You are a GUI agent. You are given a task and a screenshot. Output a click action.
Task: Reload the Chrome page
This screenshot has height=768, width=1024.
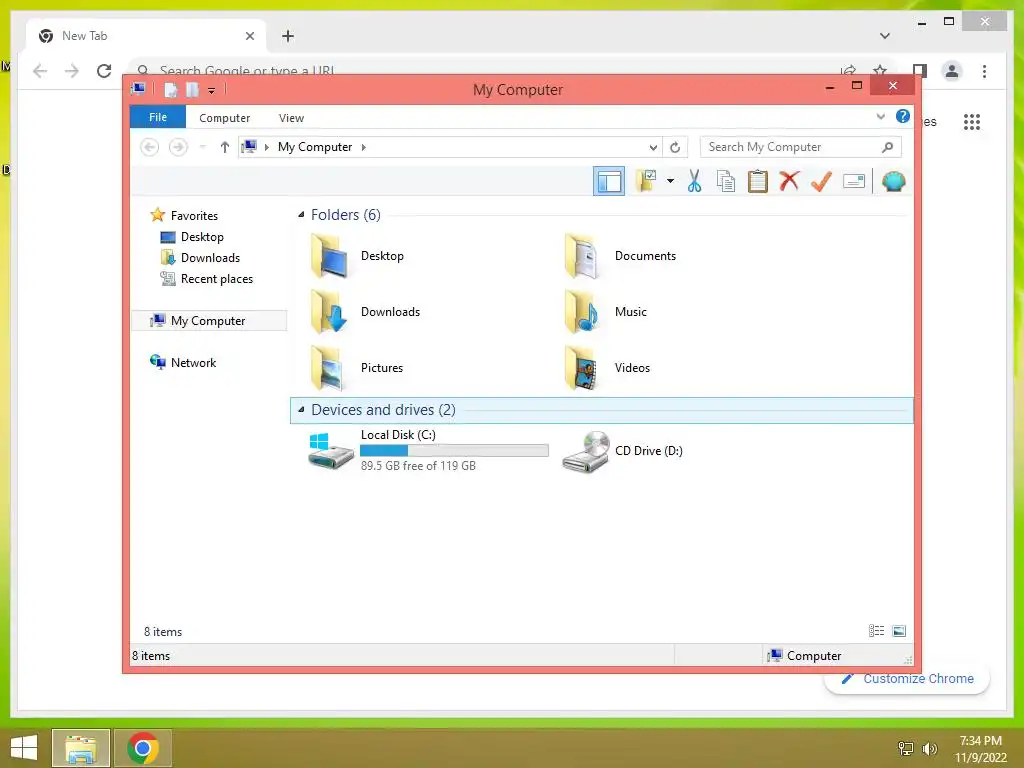pos(104,71)
